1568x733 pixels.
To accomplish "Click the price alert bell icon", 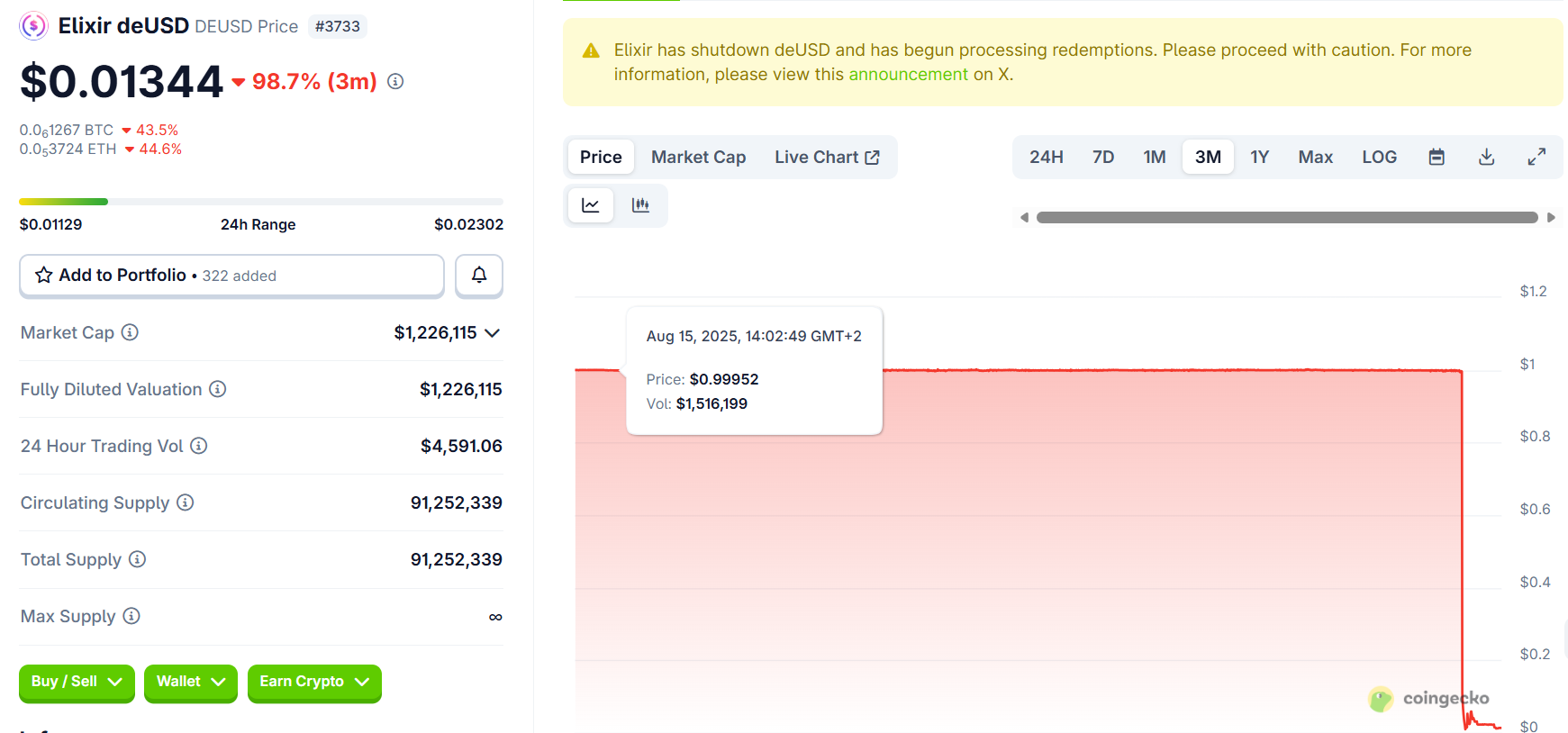I will 479,275.
